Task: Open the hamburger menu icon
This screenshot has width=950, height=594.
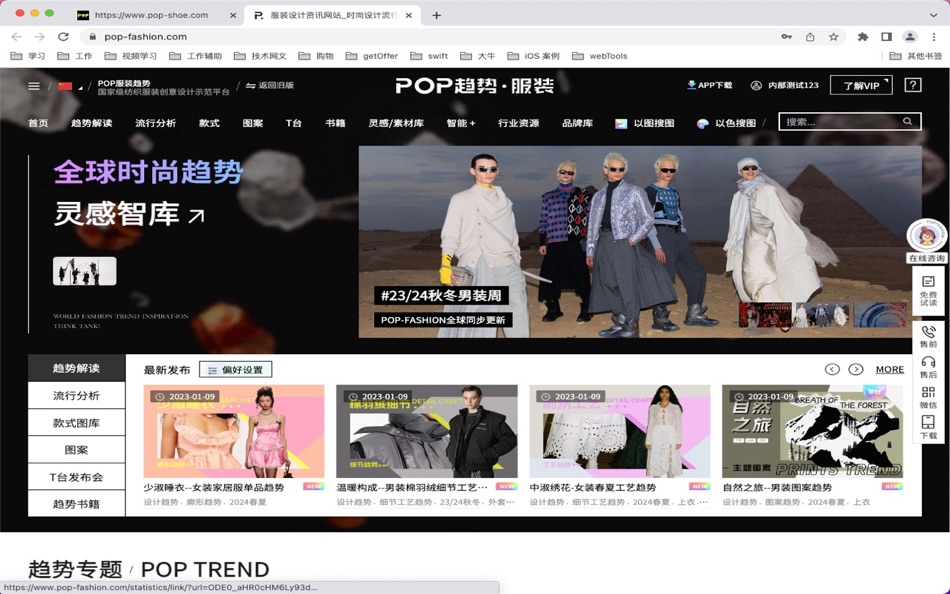Action: click(34, 86)
